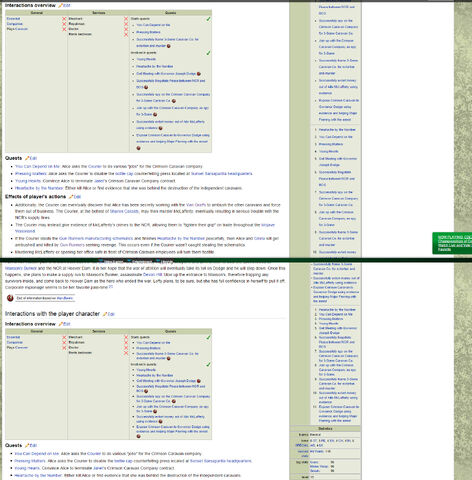Viewport: 472px width, 480px height.
Task: Click reference superscript after 'favorite pass-time'
Action: 111,286
